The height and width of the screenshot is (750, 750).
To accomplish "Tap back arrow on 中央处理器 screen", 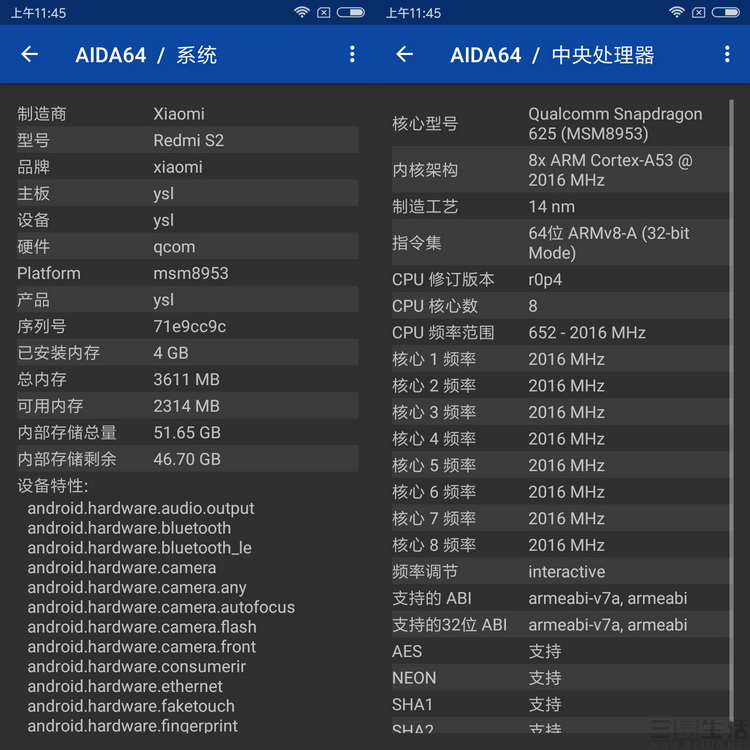I will click(x=405, y=55).
